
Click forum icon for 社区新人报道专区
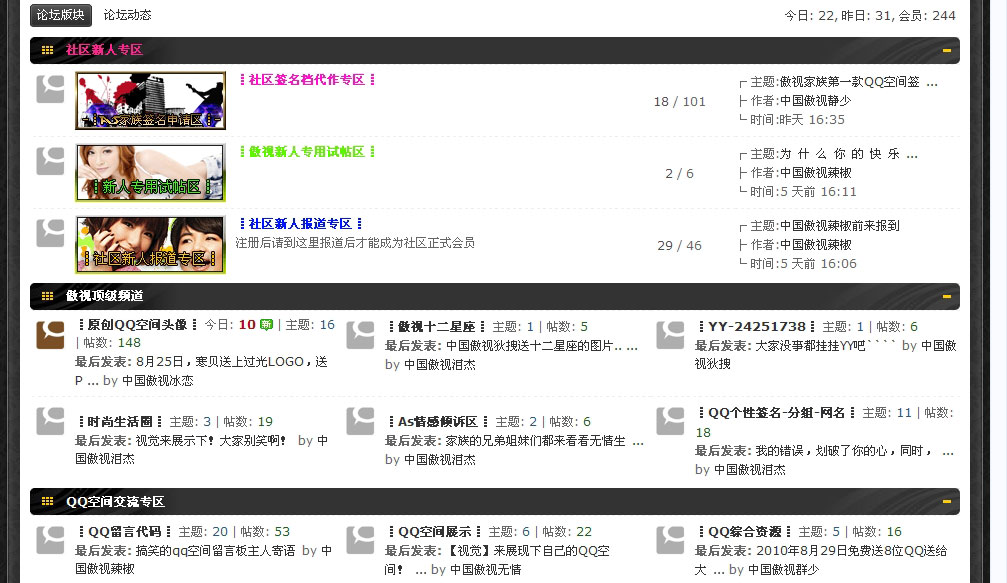click(x=50, y=233)
